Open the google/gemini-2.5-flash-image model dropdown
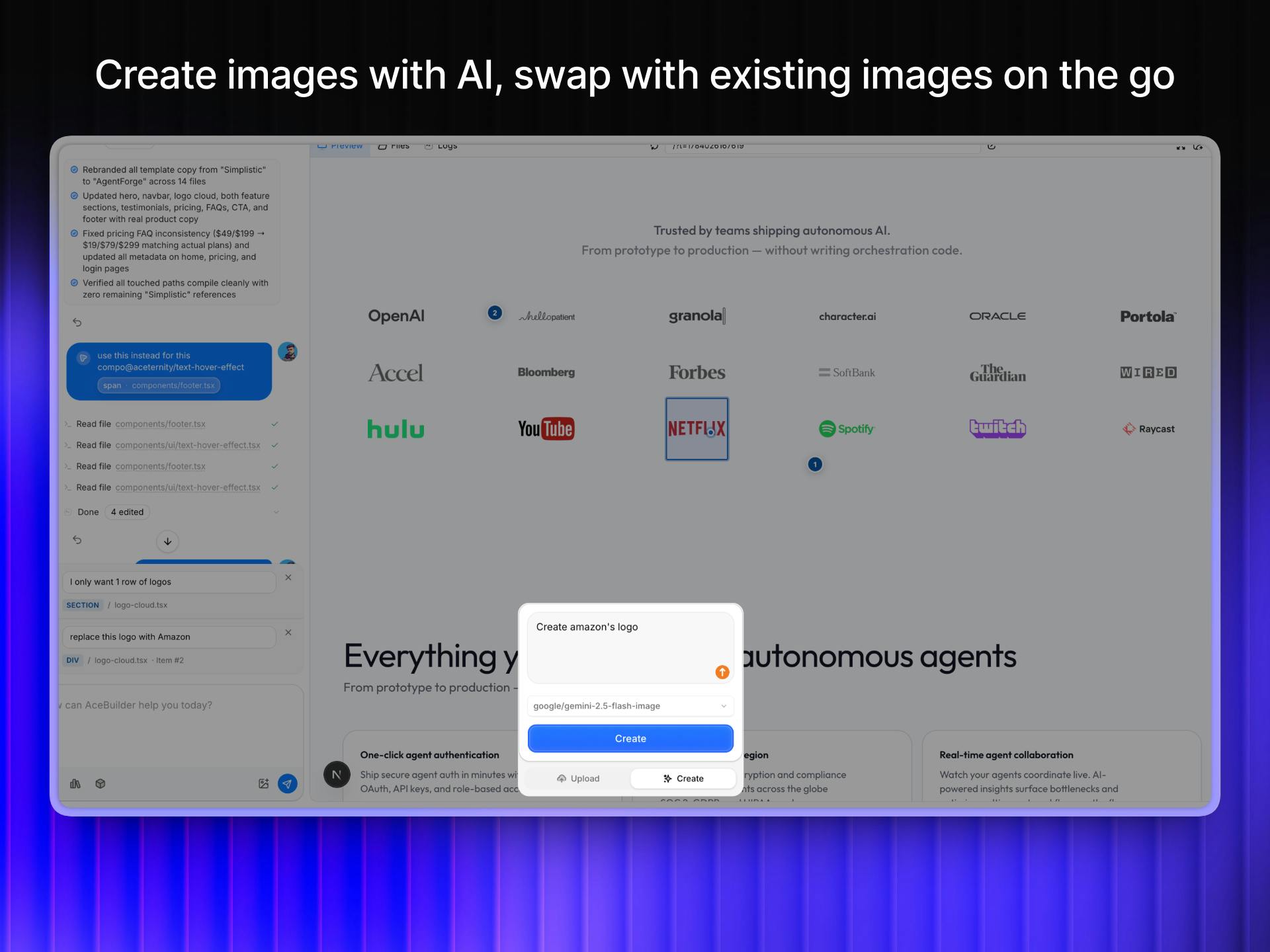1270x952 pixels. pyautogui.click(x=630, y=706)
